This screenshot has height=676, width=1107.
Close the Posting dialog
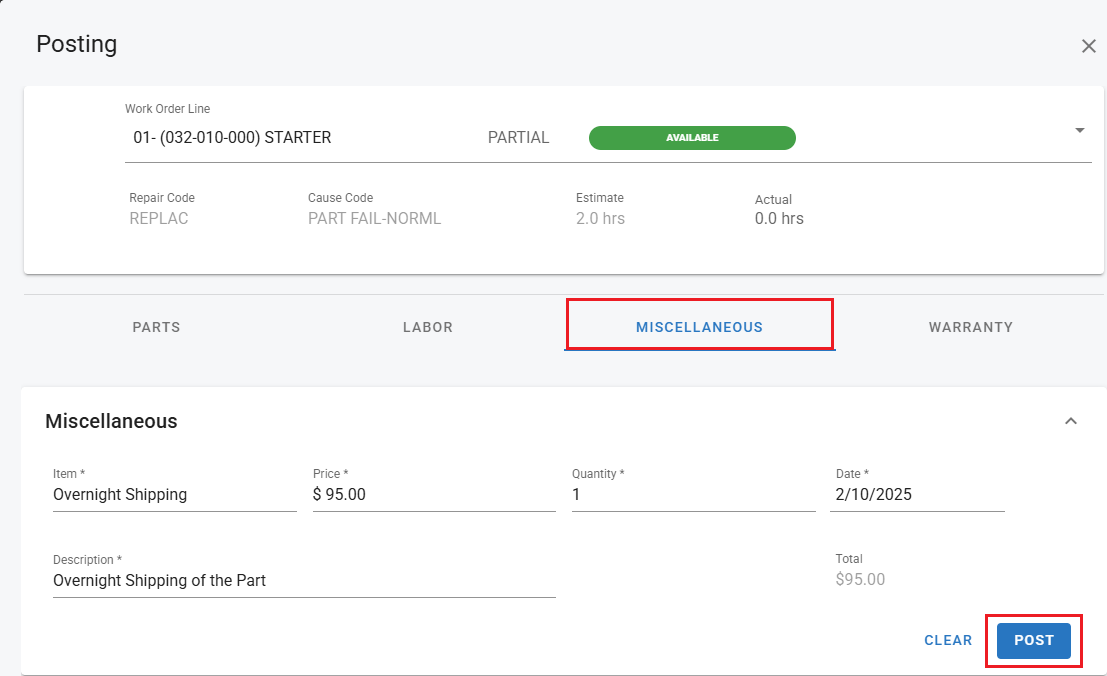coord(1088,46)
